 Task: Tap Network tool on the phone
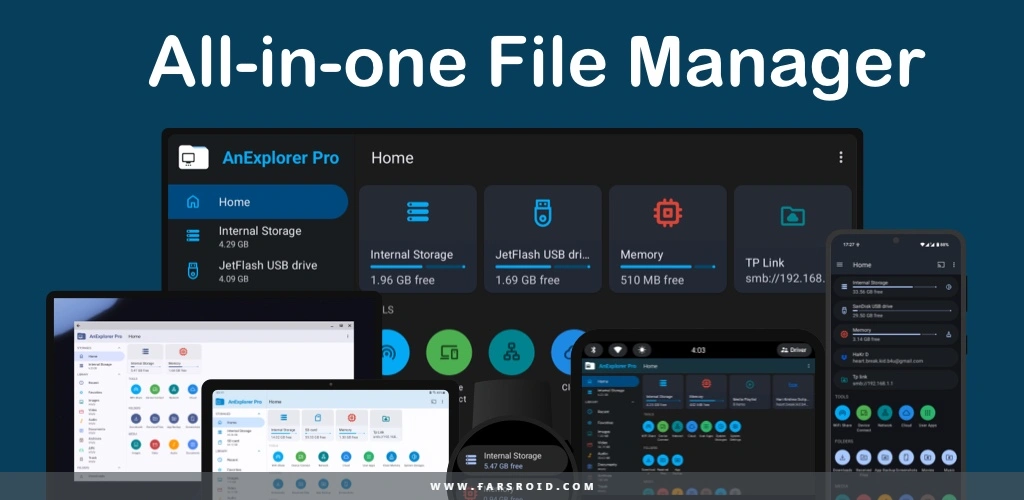click(885, 413)
